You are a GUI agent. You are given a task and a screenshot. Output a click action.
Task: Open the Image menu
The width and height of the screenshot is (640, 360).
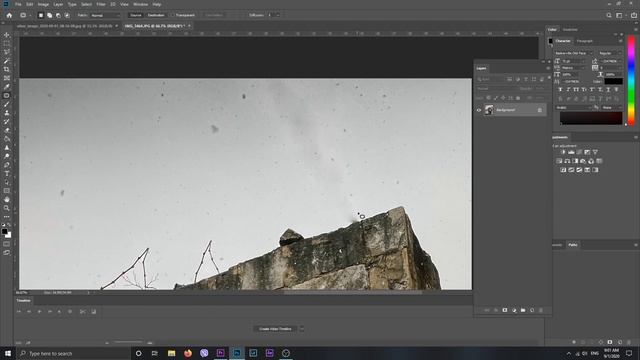pos(43,4)
